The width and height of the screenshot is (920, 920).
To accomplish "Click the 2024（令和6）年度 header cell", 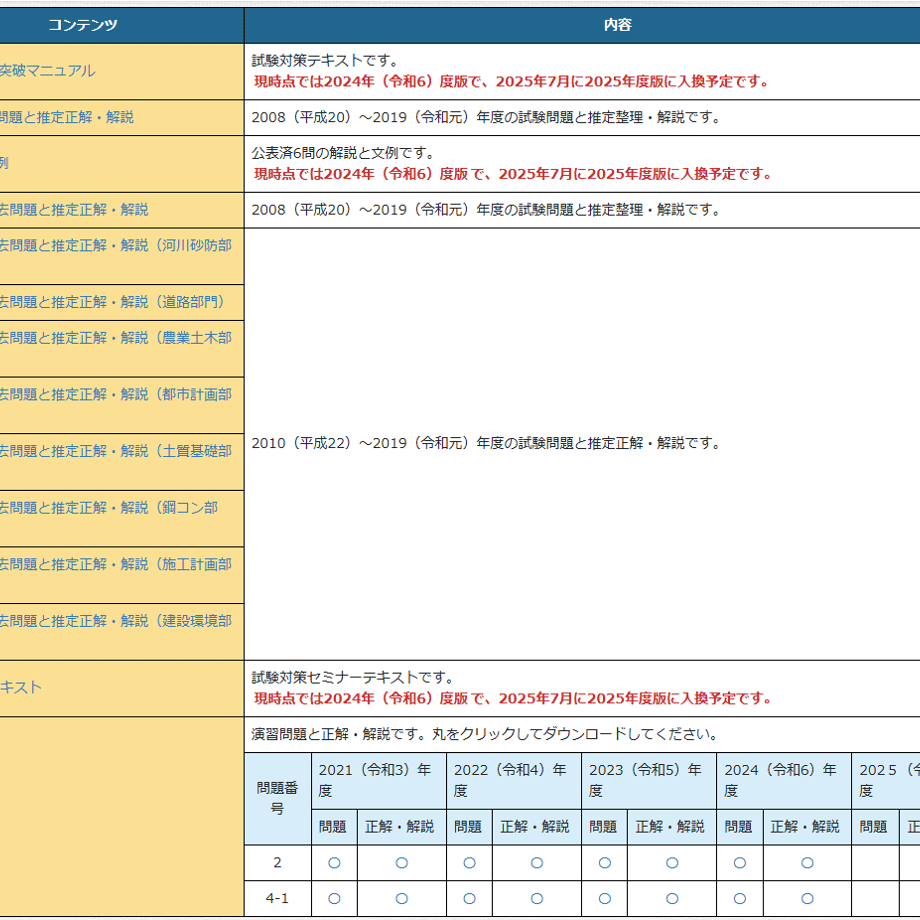I will pos(784,781).
